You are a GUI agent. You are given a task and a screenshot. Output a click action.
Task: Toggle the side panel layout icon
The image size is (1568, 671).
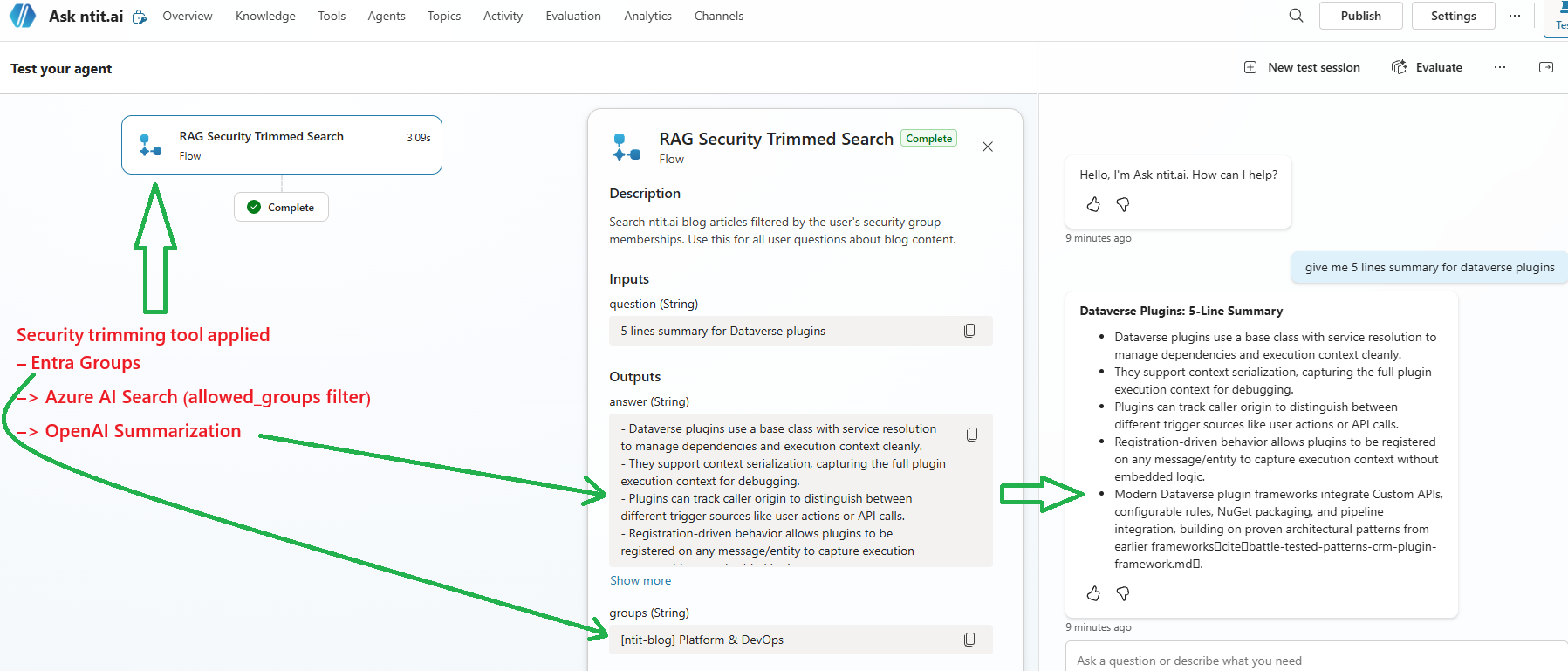click(x=1546, y=67)
